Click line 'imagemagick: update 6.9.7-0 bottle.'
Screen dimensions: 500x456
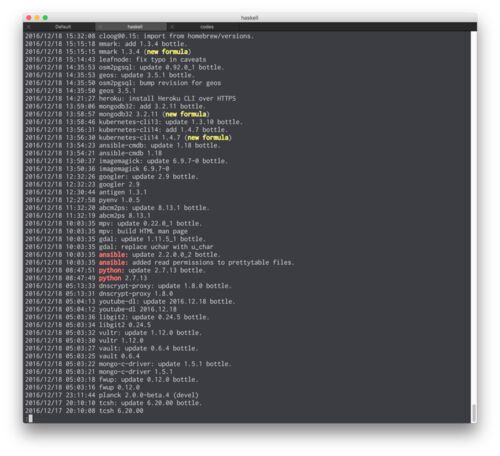pyautogui.click(x=163, y=161)
